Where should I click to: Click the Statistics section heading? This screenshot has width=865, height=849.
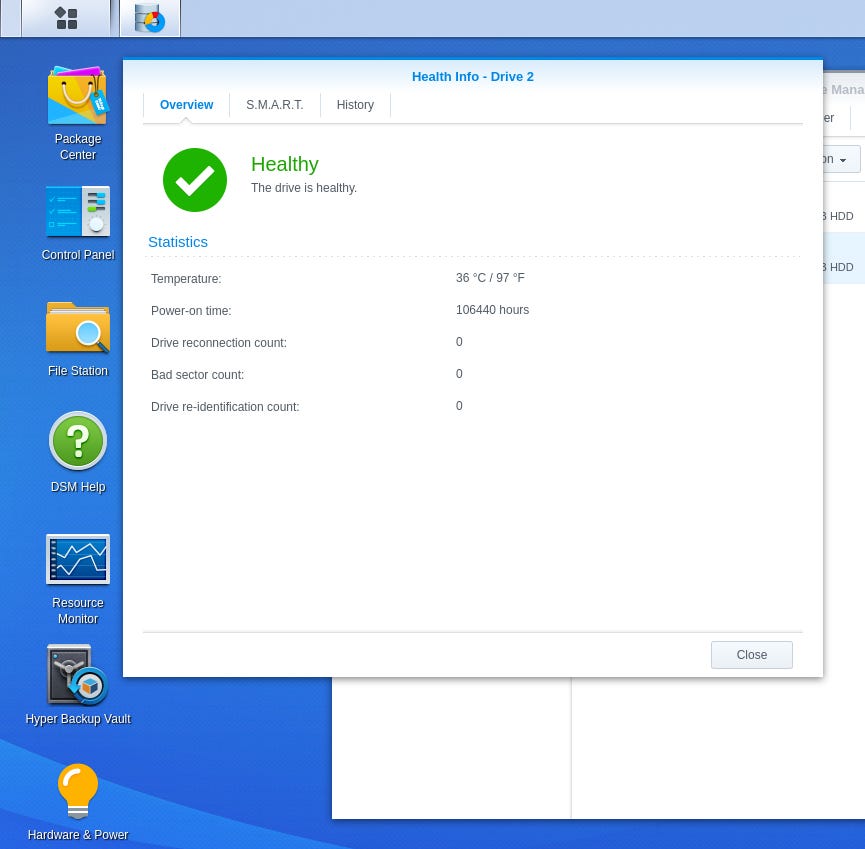tap(178, 242)
